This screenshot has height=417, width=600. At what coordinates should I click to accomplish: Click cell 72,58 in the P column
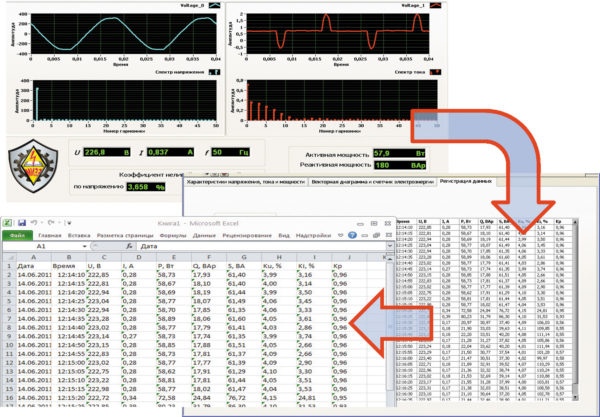tap(174, 397)
